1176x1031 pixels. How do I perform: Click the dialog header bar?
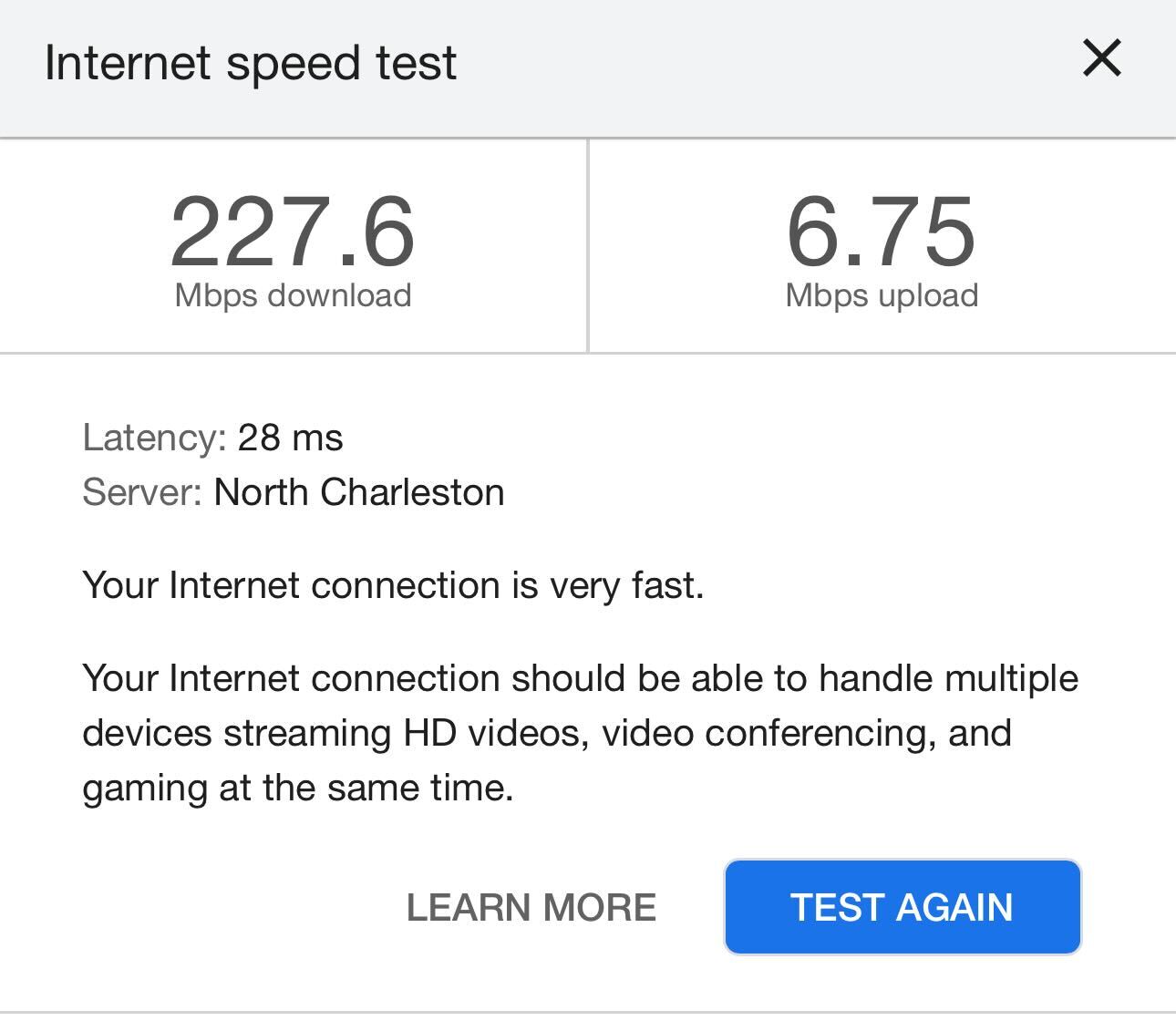click(x=588, y=67)
